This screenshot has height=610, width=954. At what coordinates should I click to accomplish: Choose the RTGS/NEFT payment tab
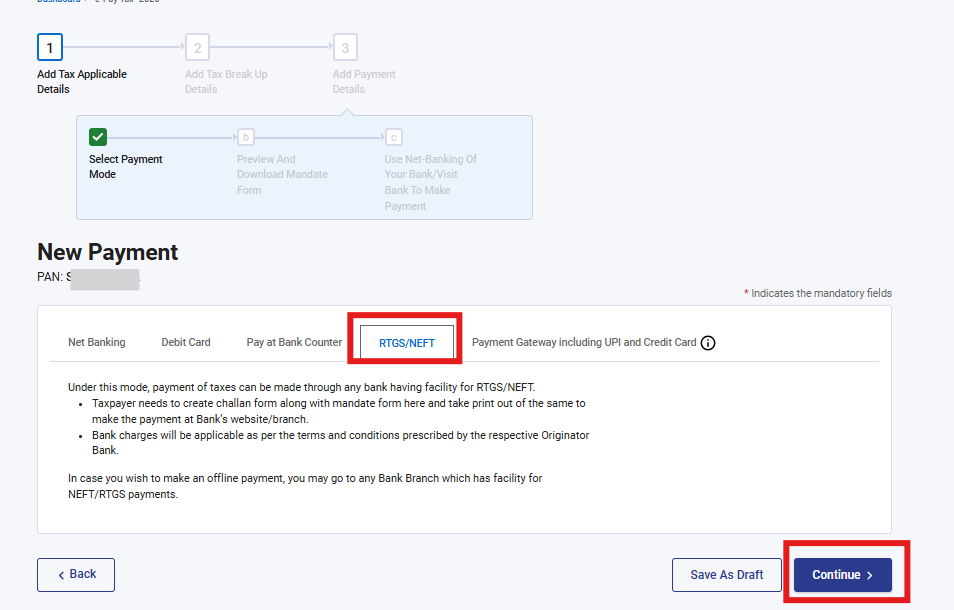(x=406, y=342)
